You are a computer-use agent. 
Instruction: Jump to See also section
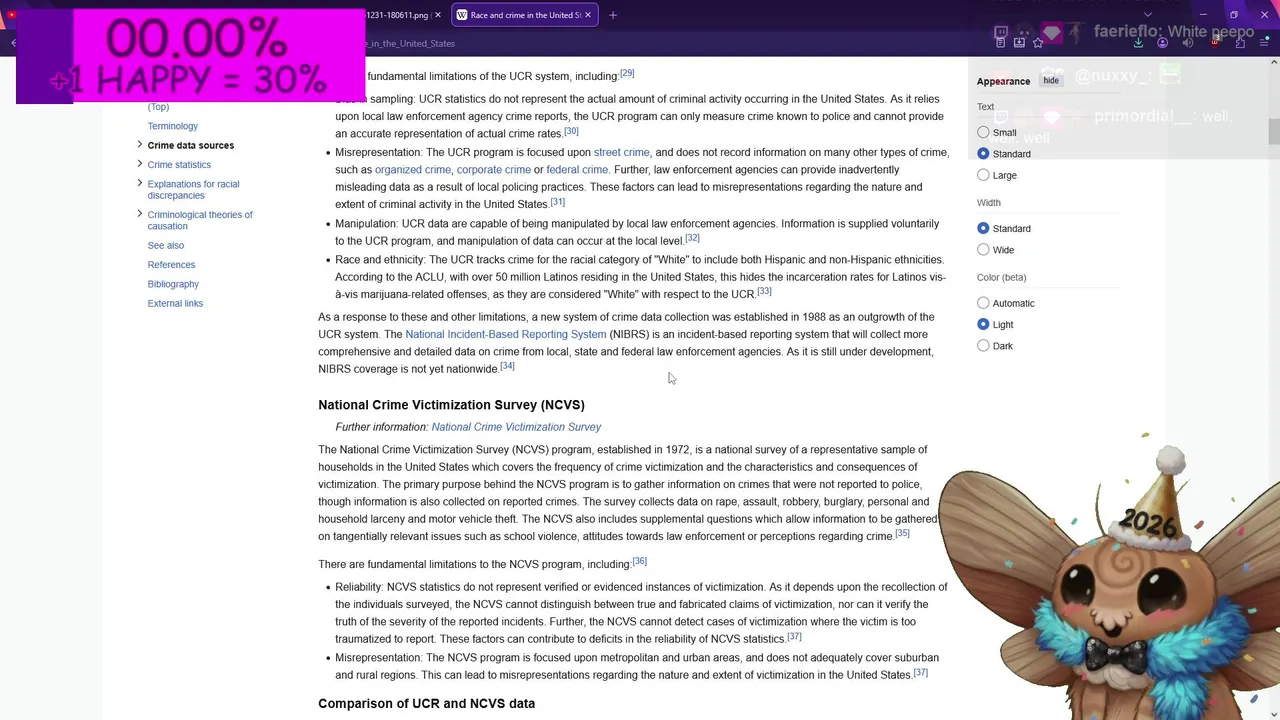[x=165, y=245]
